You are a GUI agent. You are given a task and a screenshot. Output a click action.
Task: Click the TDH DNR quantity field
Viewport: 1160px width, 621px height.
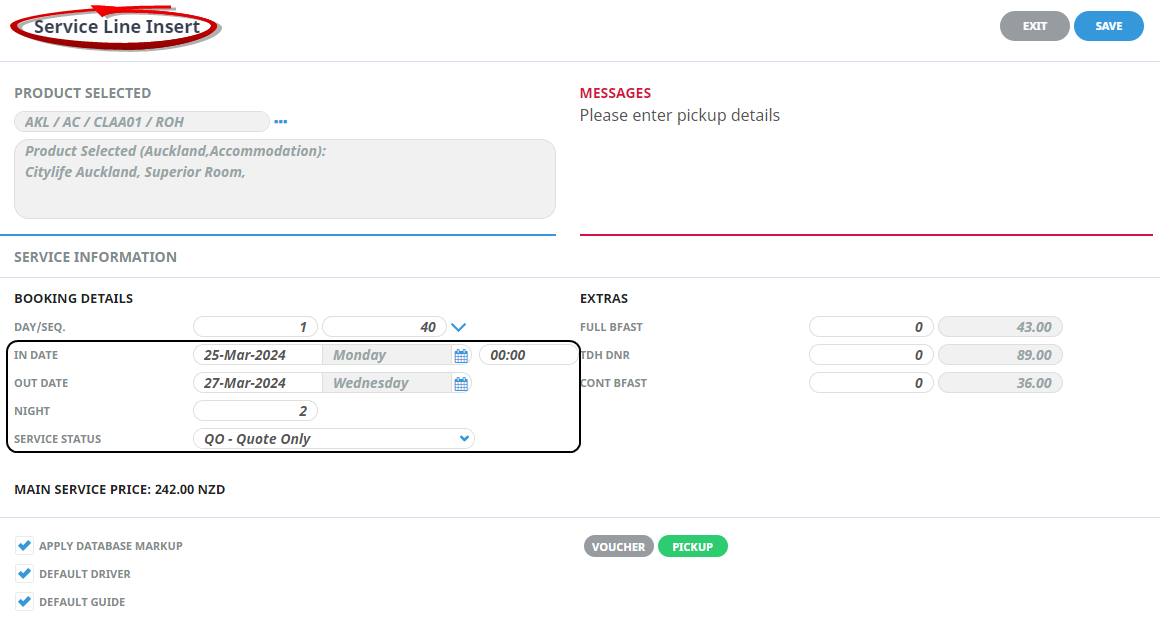(870, 355)
